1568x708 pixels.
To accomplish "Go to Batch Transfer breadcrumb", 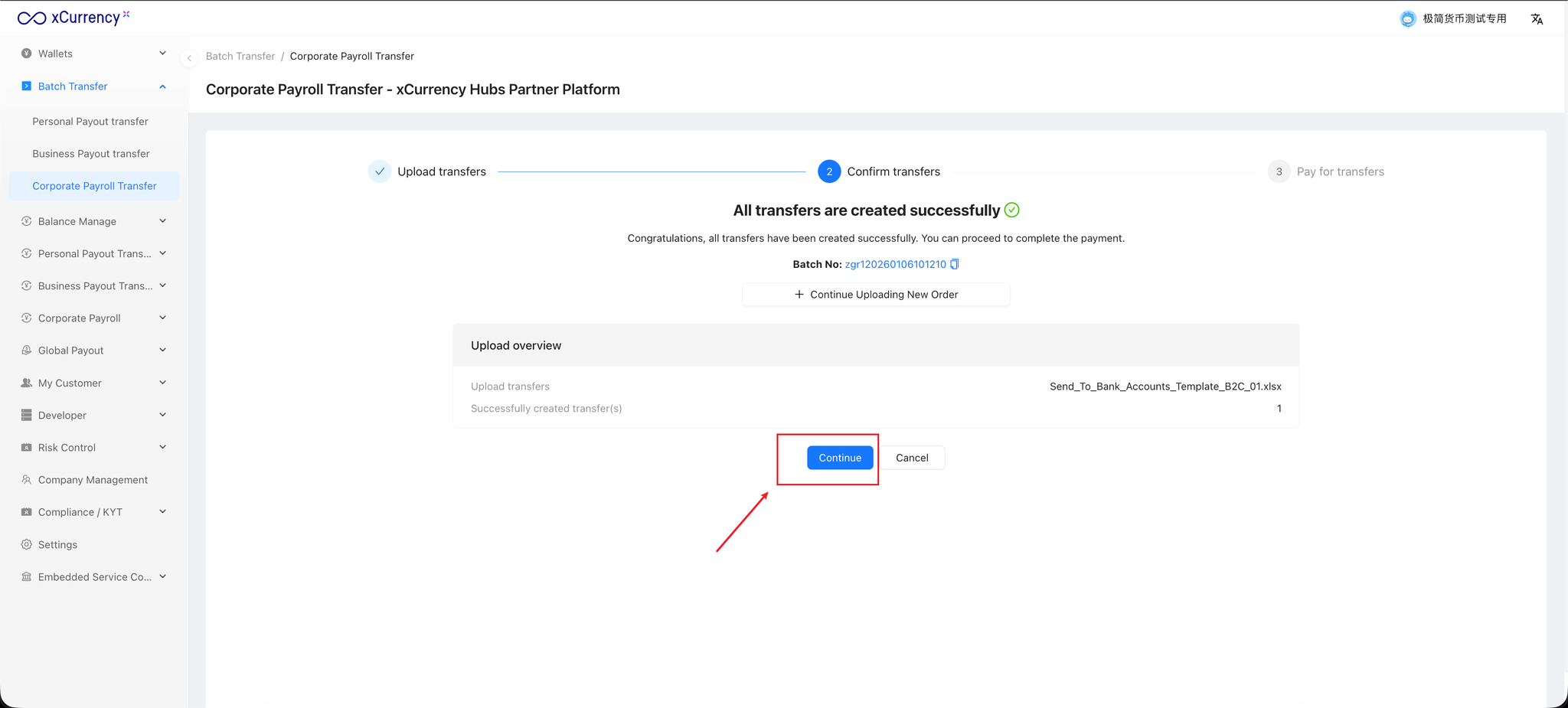I will (x=240, y=57).
